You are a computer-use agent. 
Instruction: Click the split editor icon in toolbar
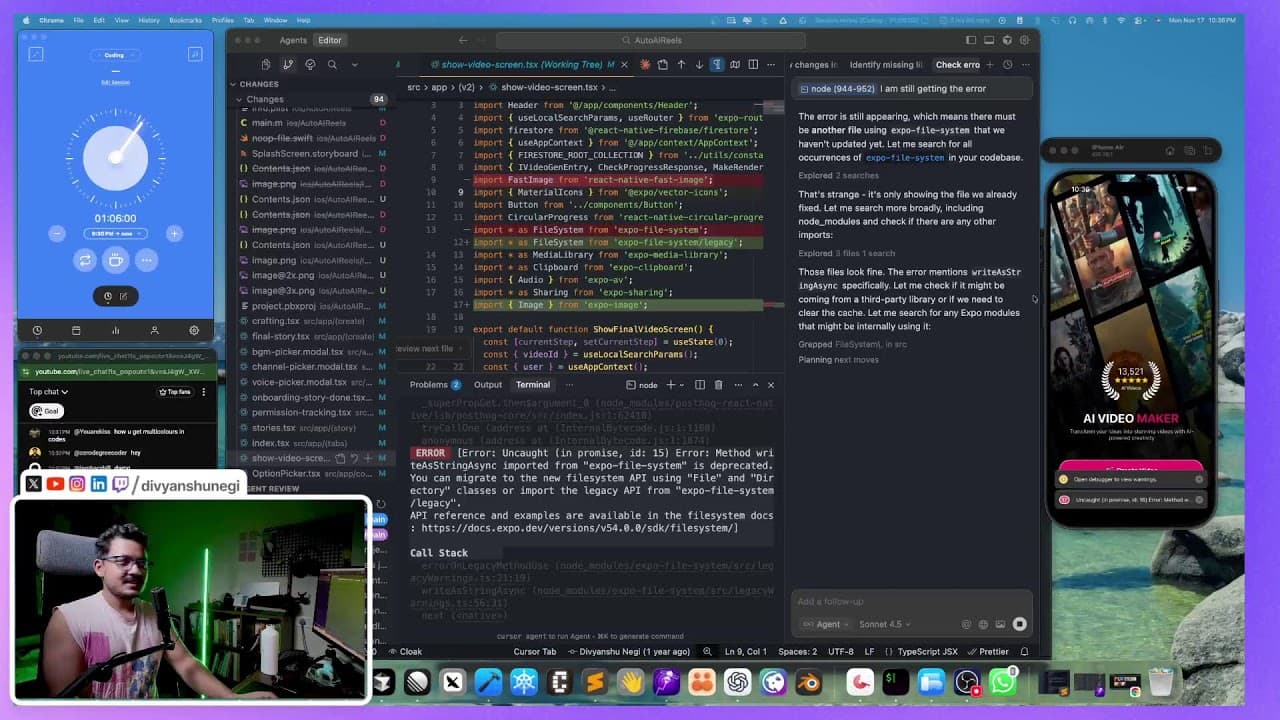click(753, 64)
